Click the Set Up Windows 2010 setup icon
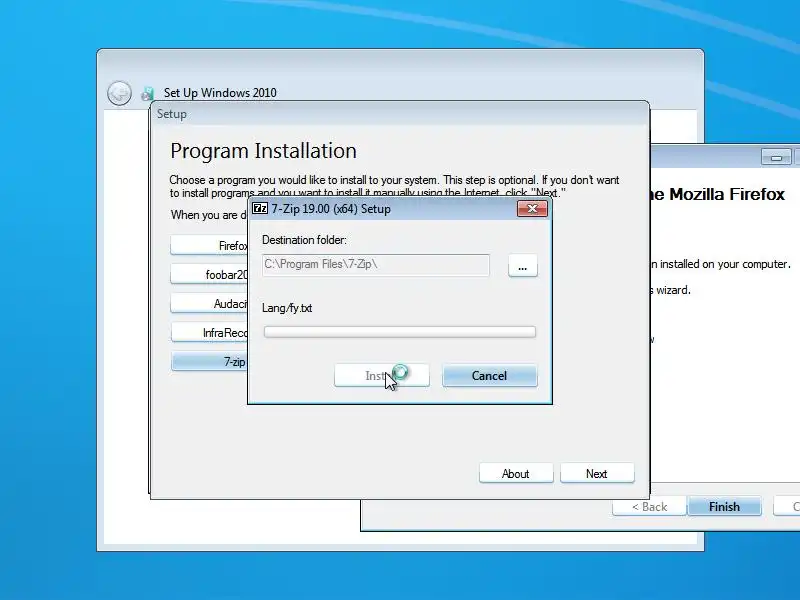800x600 pixels. (147, 93)
